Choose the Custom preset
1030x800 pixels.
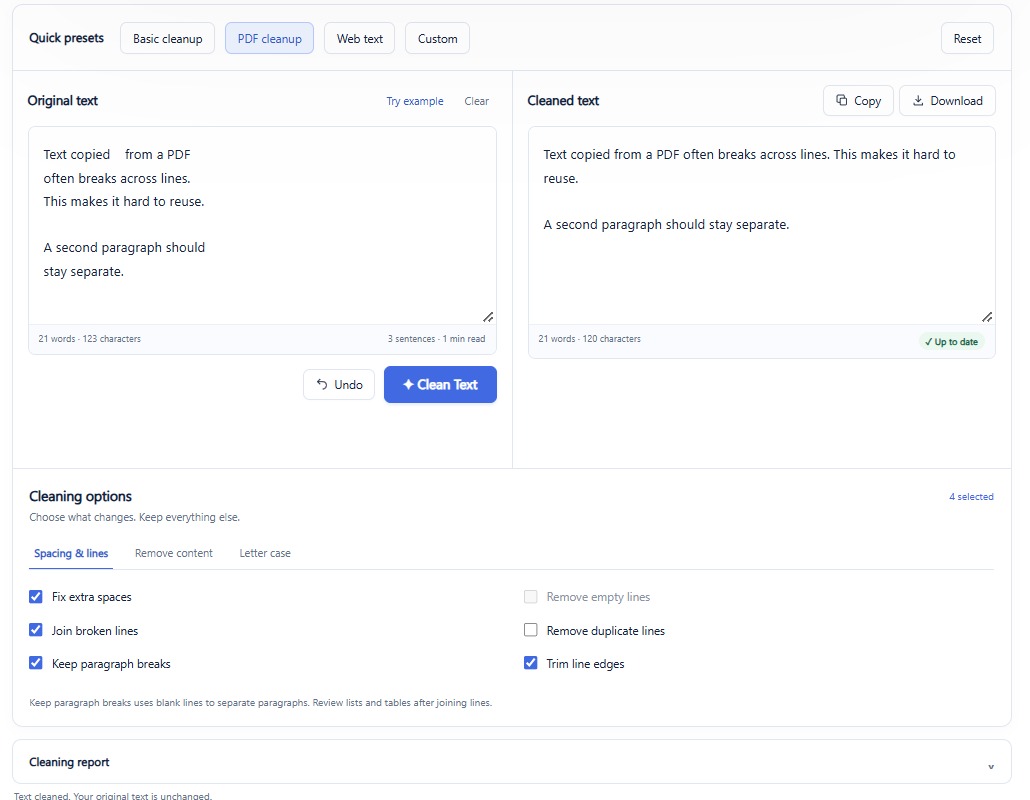437,39
